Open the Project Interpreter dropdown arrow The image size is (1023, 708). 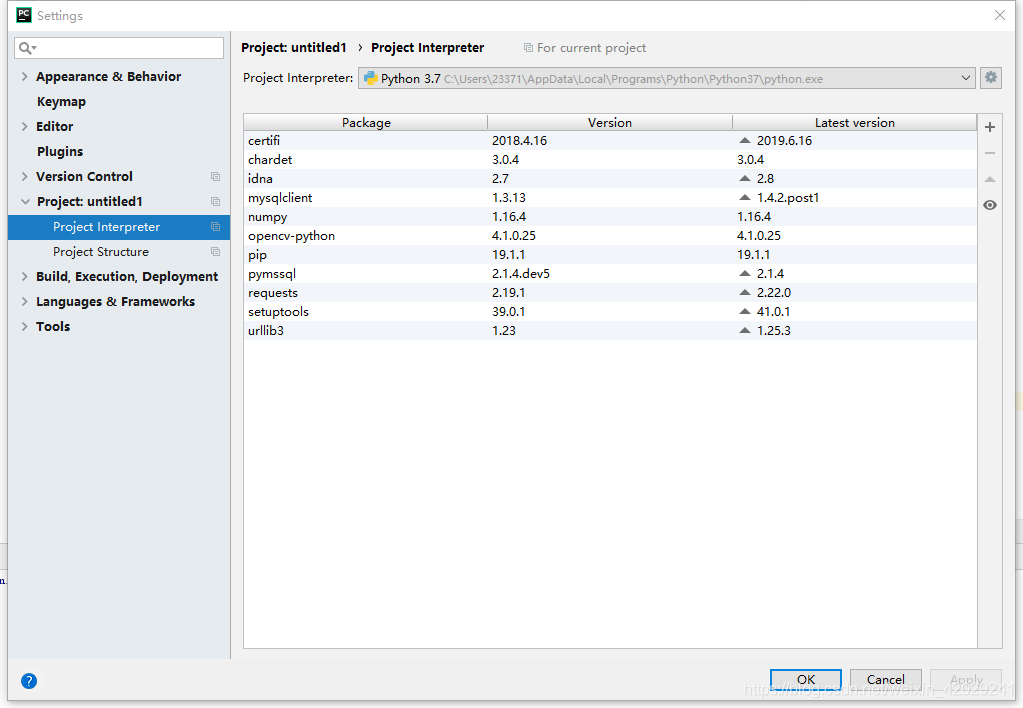click(x=966, y=78)
